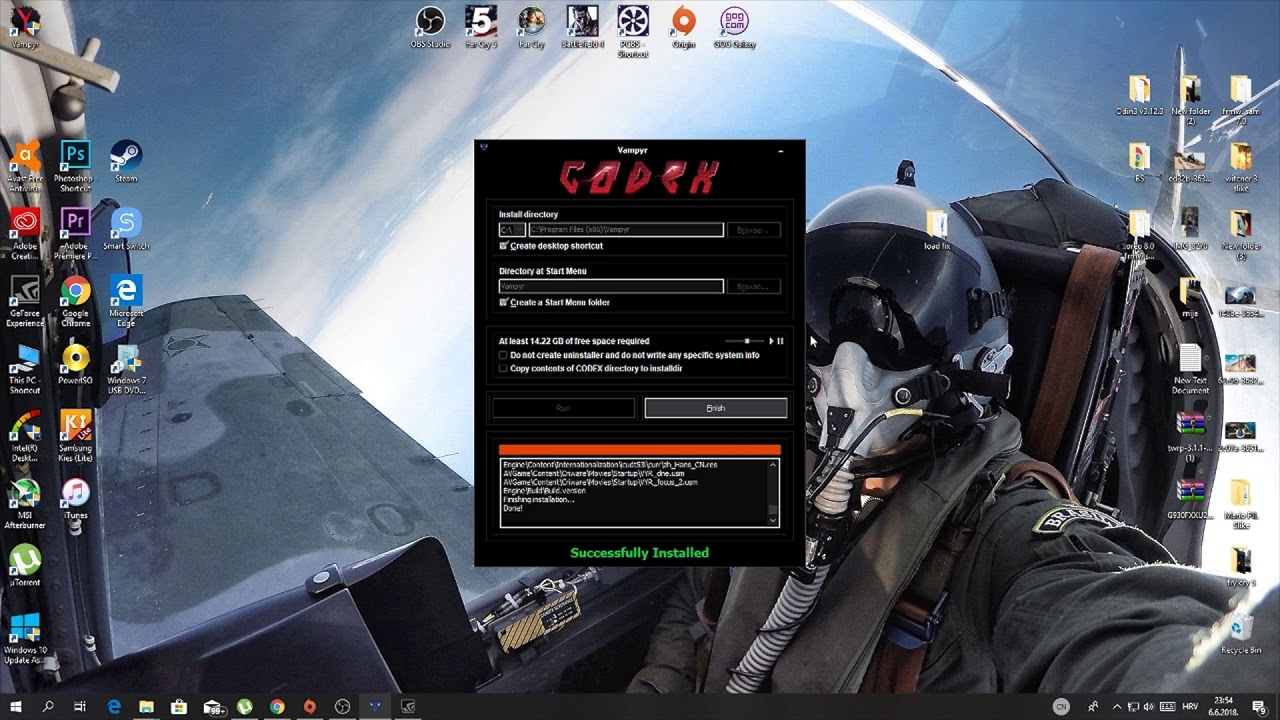Uncheck Create desktop shortcut option

pyautogui.click(x=504, y=246)
